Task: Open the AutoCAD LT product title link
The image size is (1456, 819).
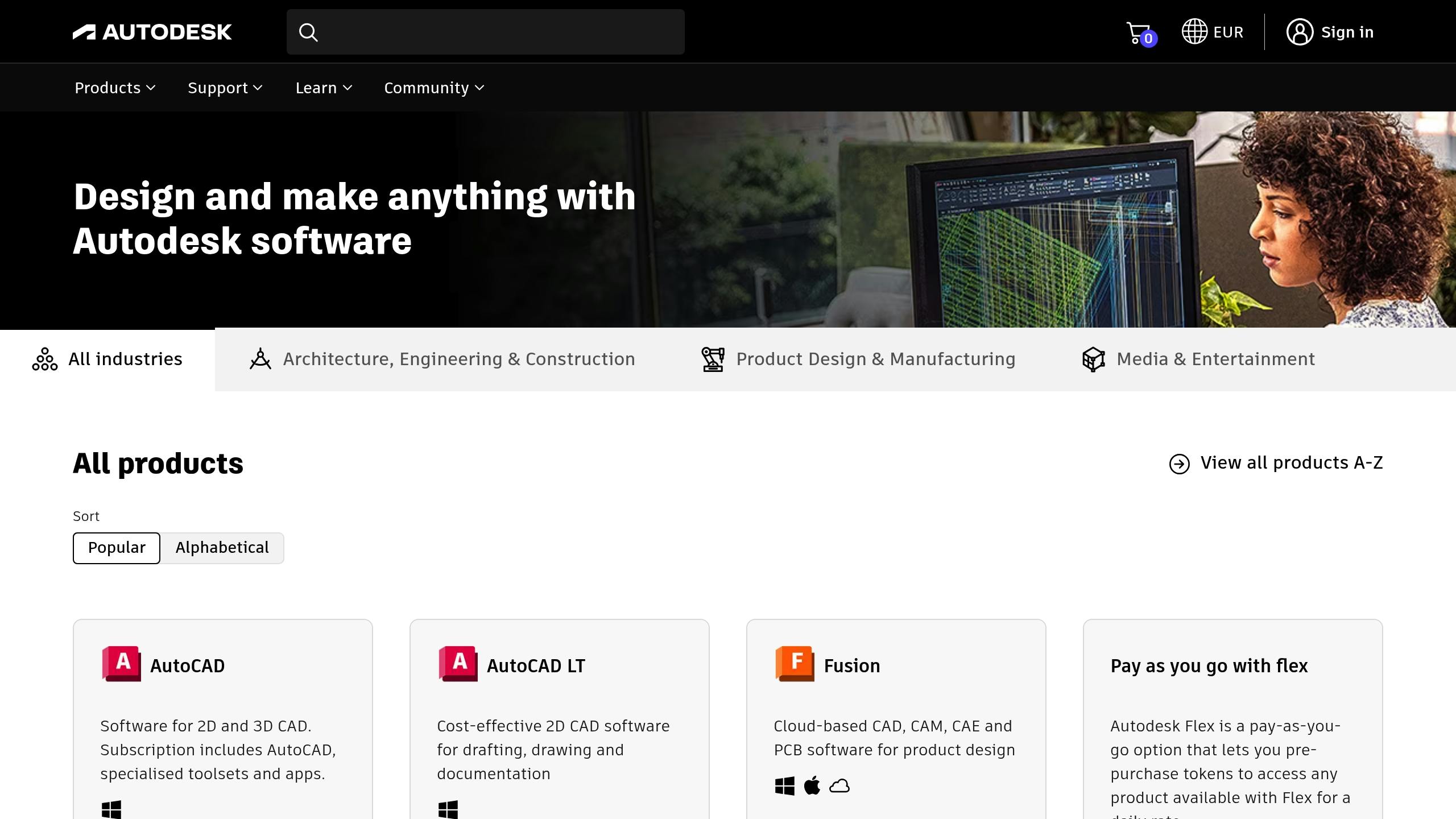Action: click(x=536, y=665)
